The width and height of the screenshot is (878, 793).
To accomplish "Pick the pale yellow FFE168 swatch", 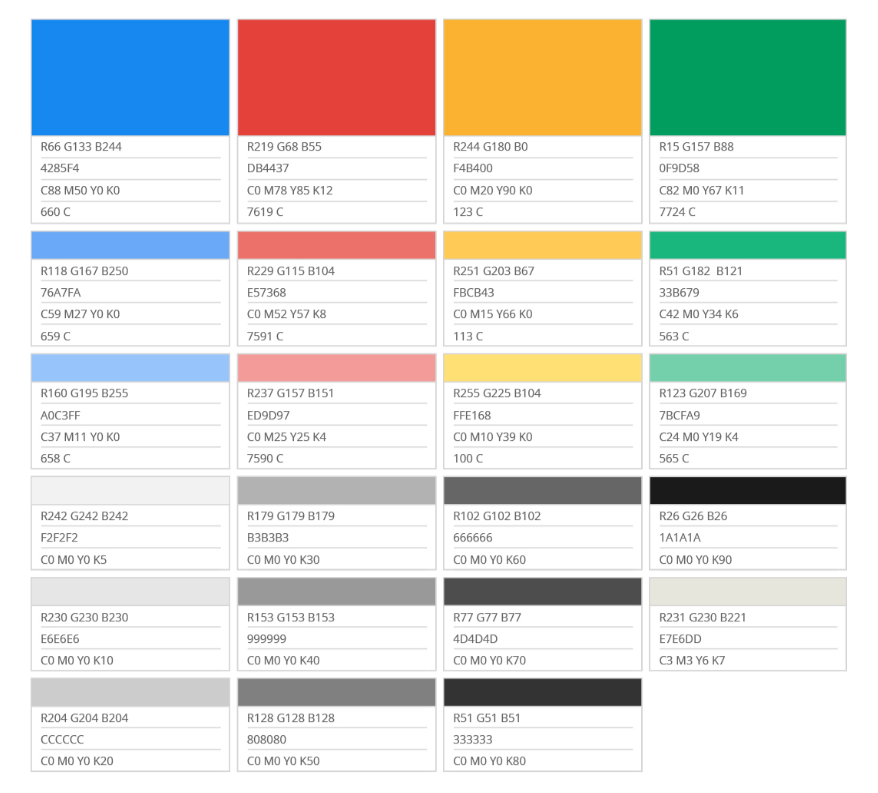I will (543, 367).
